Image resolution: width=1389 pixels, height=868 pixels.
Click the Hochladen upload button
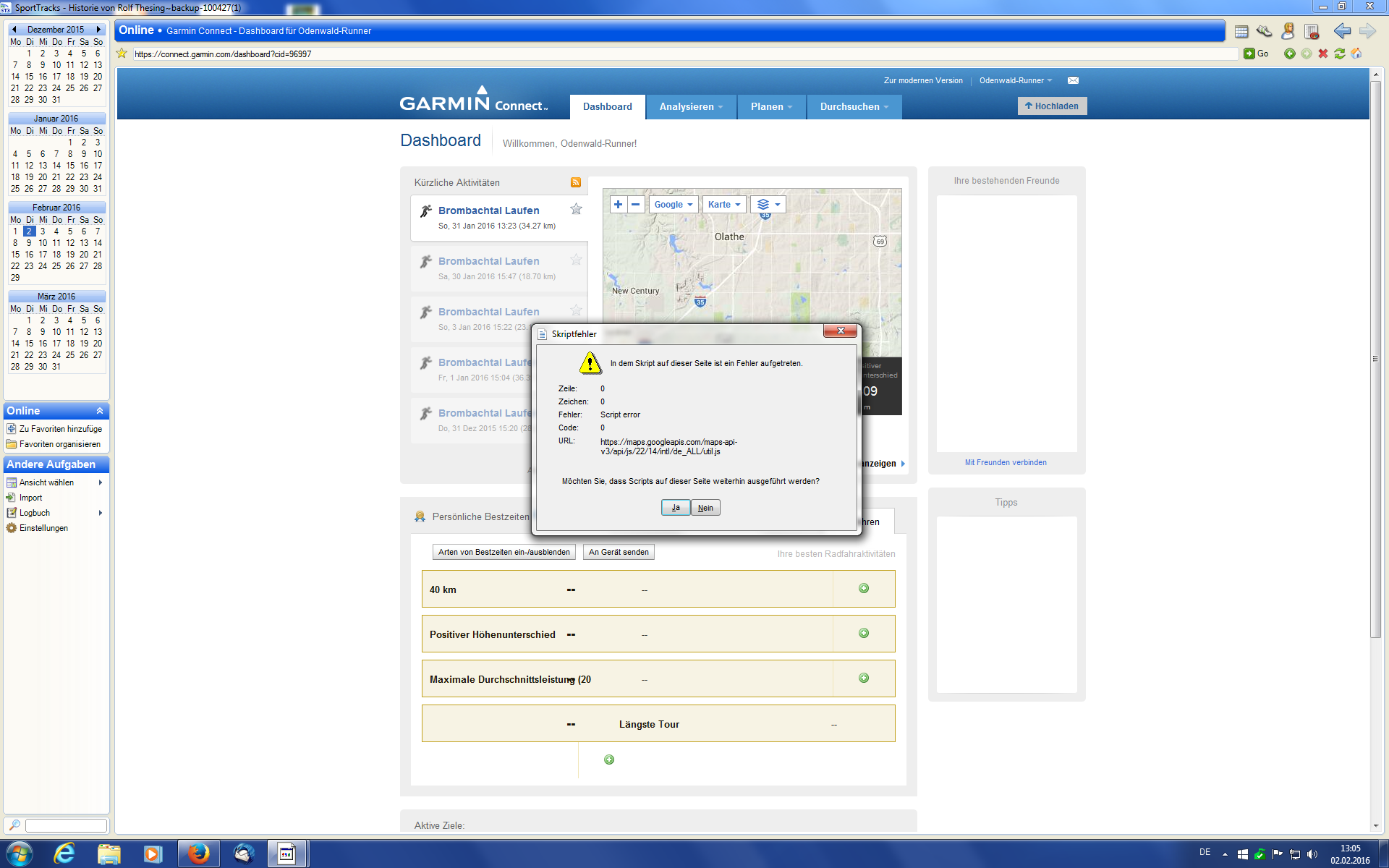1051,106
